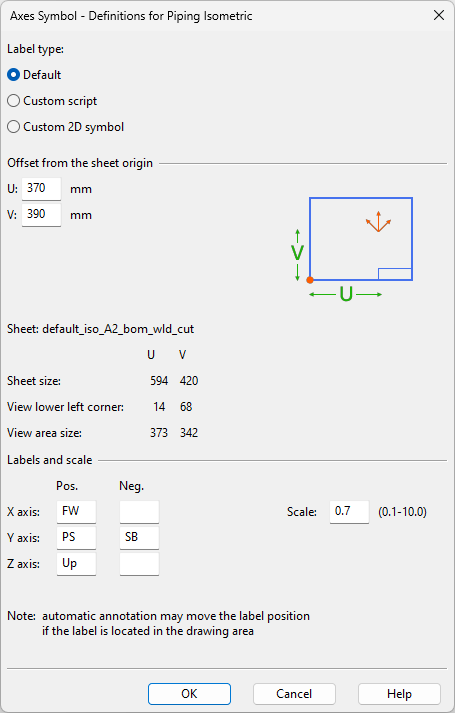The width and height of the screenshot is (455, 713).
Task: Click the blue sheet outline preview
Action: 361,239
